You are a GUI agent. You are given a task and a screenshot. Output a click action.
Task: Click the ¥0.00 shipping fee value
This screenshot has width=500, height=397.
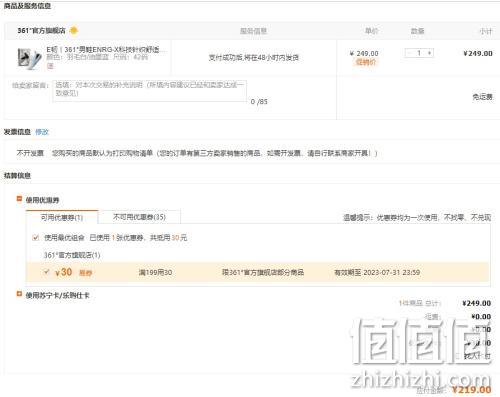pyautogui.click(x=481, y=316)
